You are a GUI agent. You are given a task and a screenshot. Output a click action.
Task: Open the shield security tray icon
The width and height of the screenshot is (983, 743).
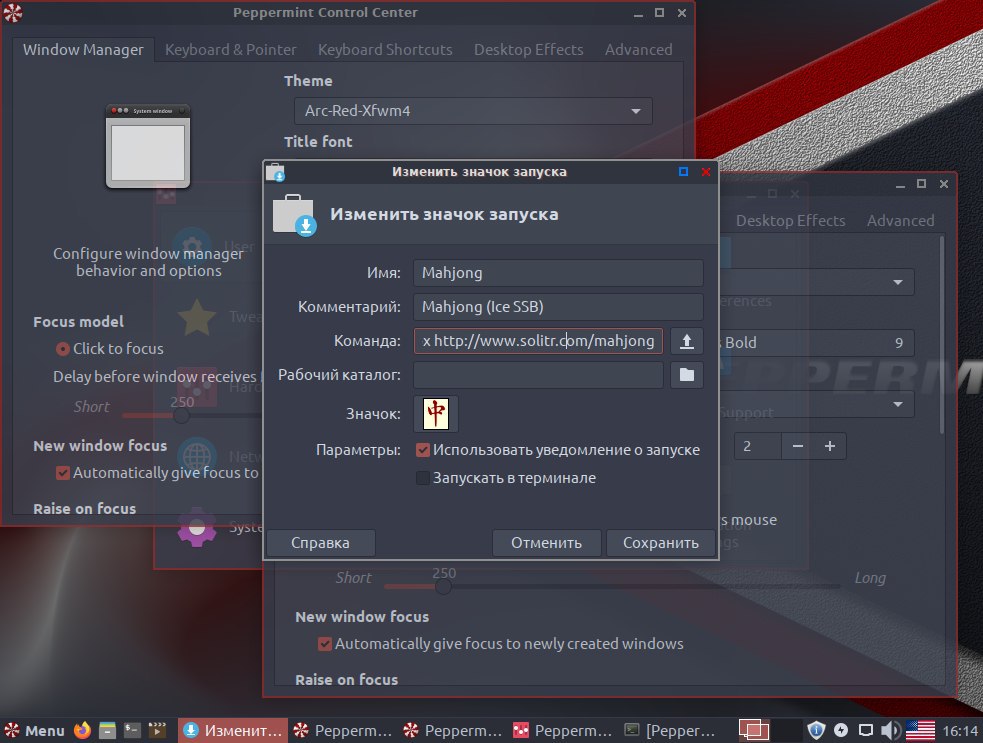pos(816,730)
